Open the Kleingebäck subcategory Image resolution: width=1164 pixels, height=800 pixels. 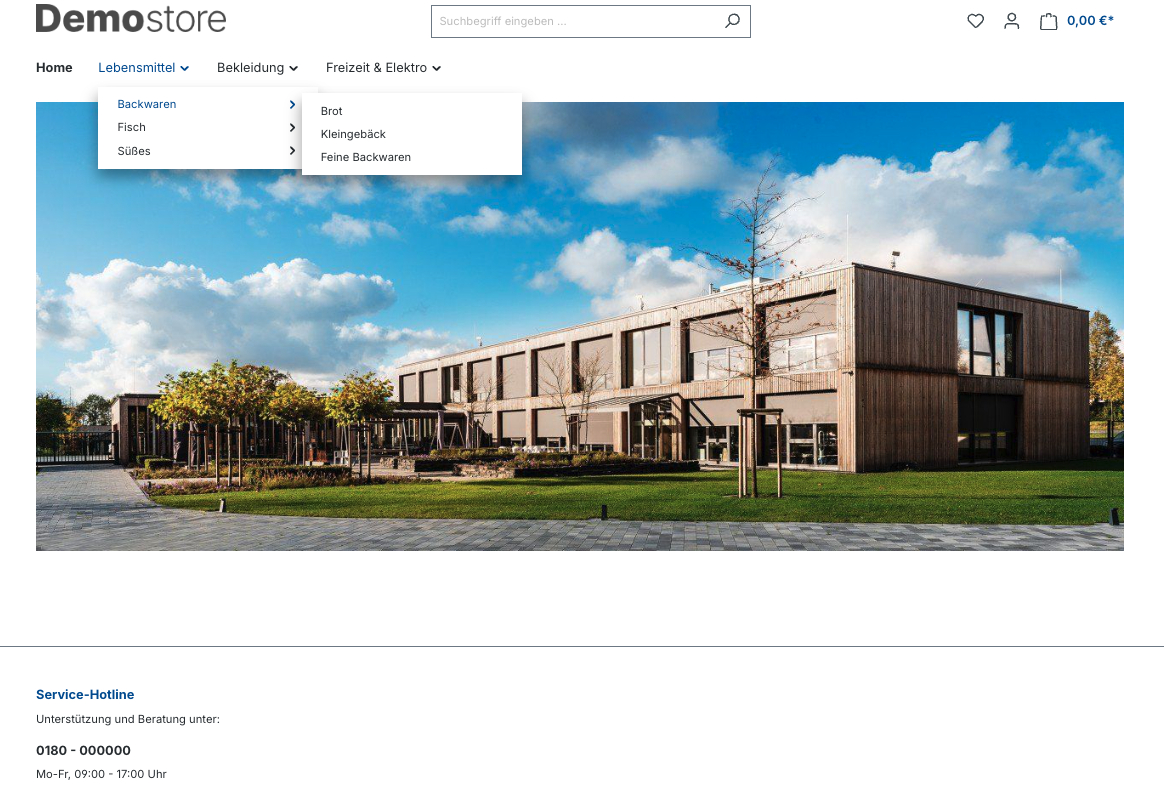coord(353,134)
